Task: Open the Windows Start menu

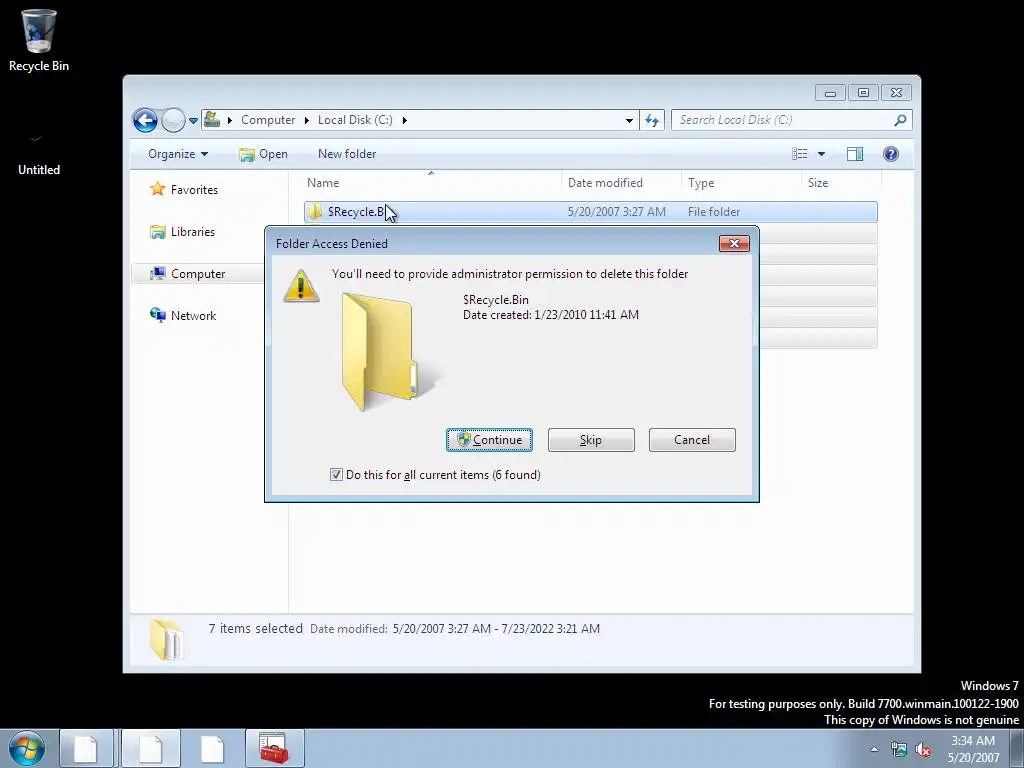Action: coord(27,748)
